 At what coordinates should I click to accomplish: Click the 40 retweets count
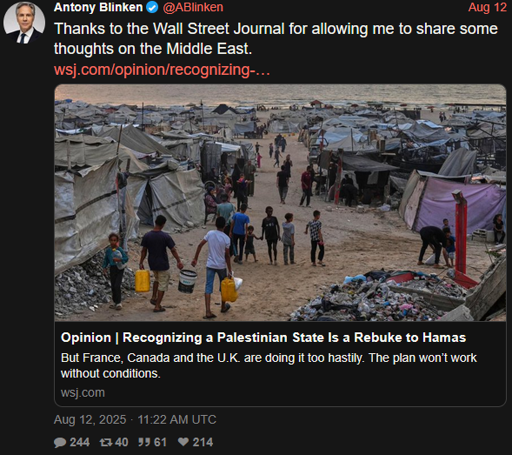(x=121, y=442)
